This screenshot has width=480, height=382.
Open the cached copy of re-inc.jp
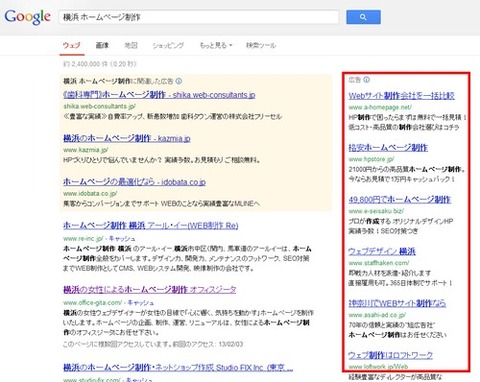coord(122,238)
